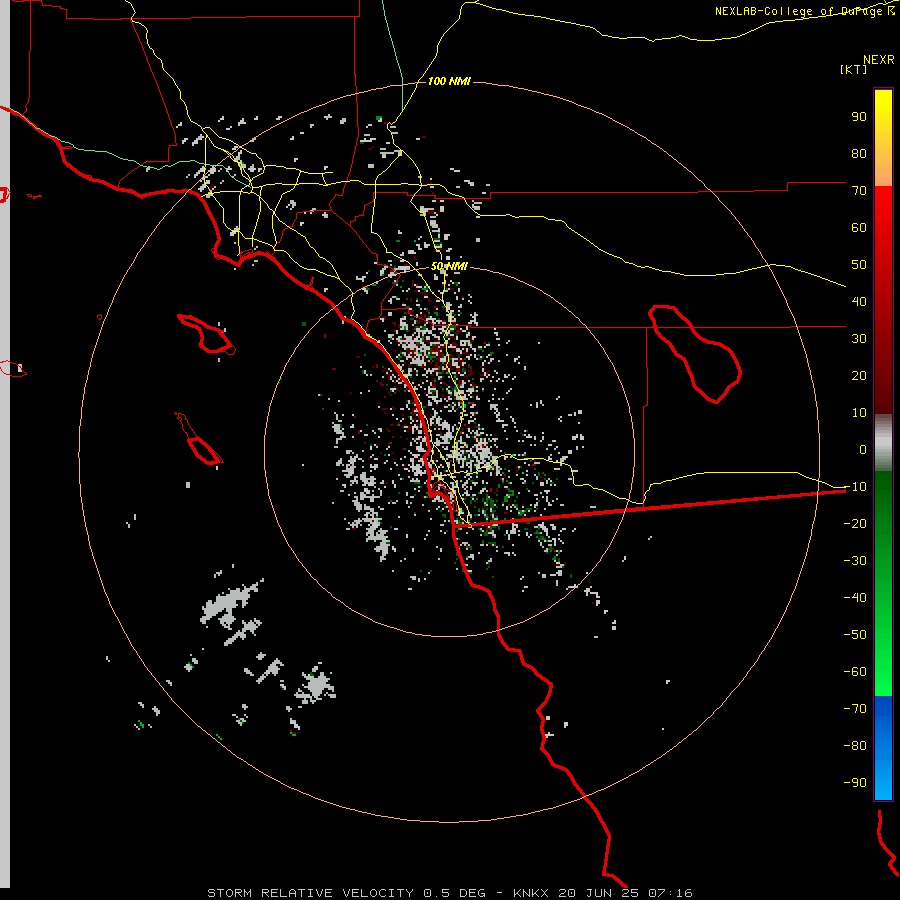Click the blue segment of the color bar
The height and width of the screenshot is (900, 900).
click(x=883, y=748)
